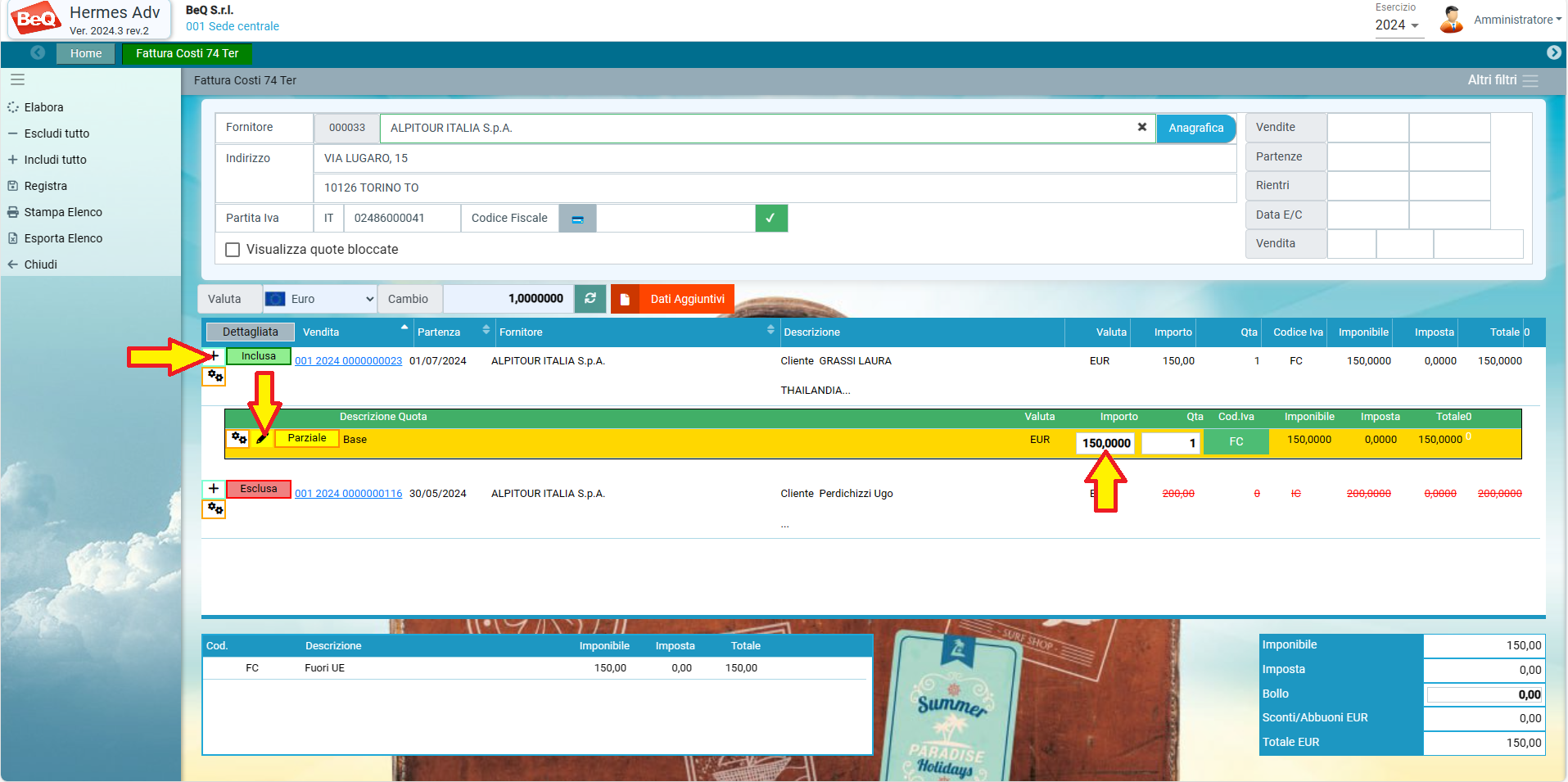Image resolution: width=1568 pixels, height=782 pixels.
Task: Edit the Base quota with the pencil icon
Action: pyautogui.click(x=262, y=439)
